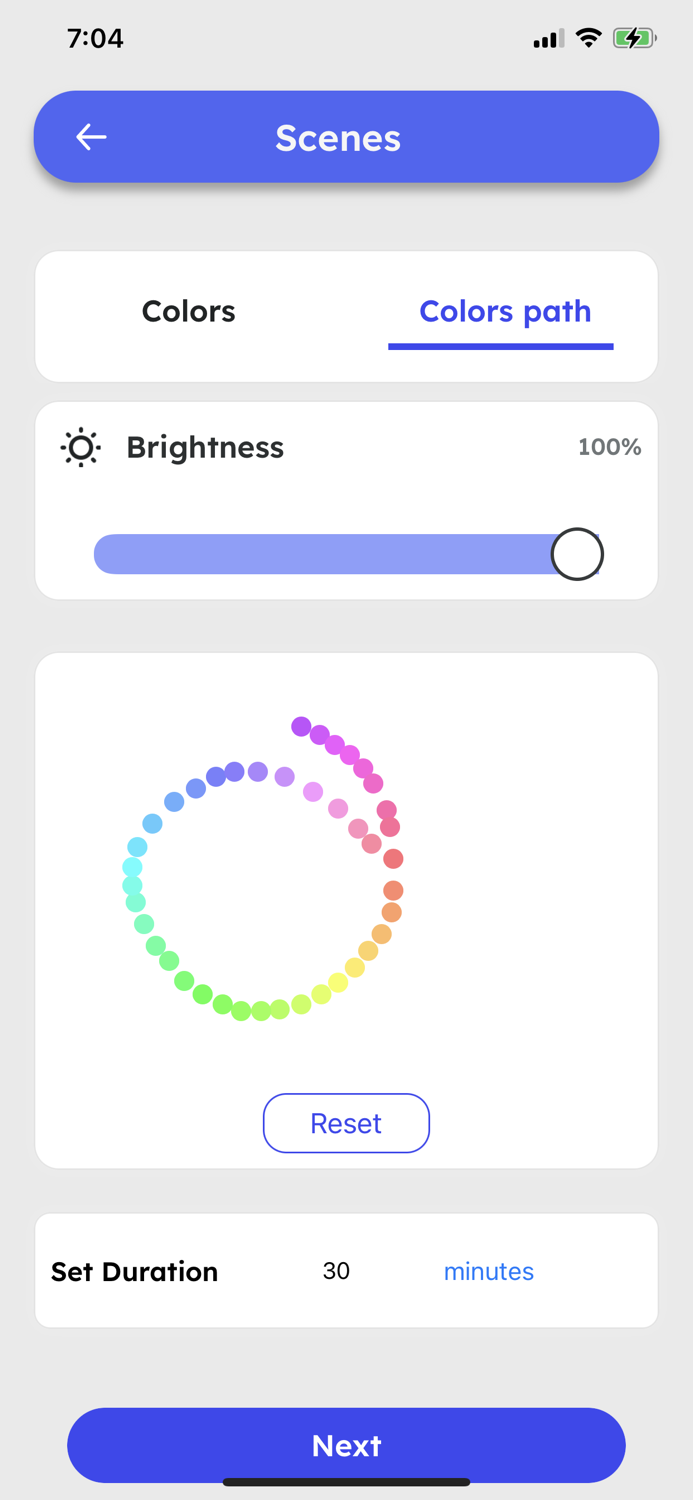Switch to the Colors tab
Image resolution: width=693 pixels, height=1500 pixels.
(x=188, y=312)
